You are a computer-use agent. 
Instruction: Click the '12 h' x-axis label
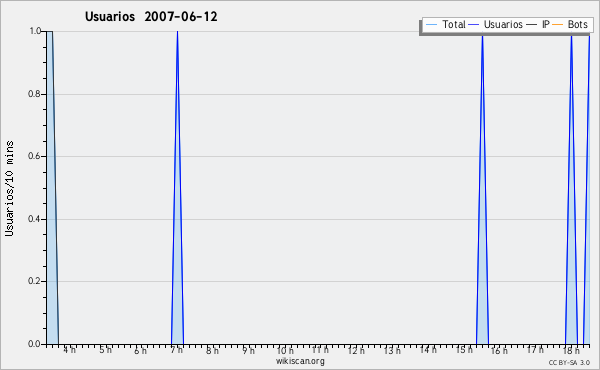[x=356, y=350]
